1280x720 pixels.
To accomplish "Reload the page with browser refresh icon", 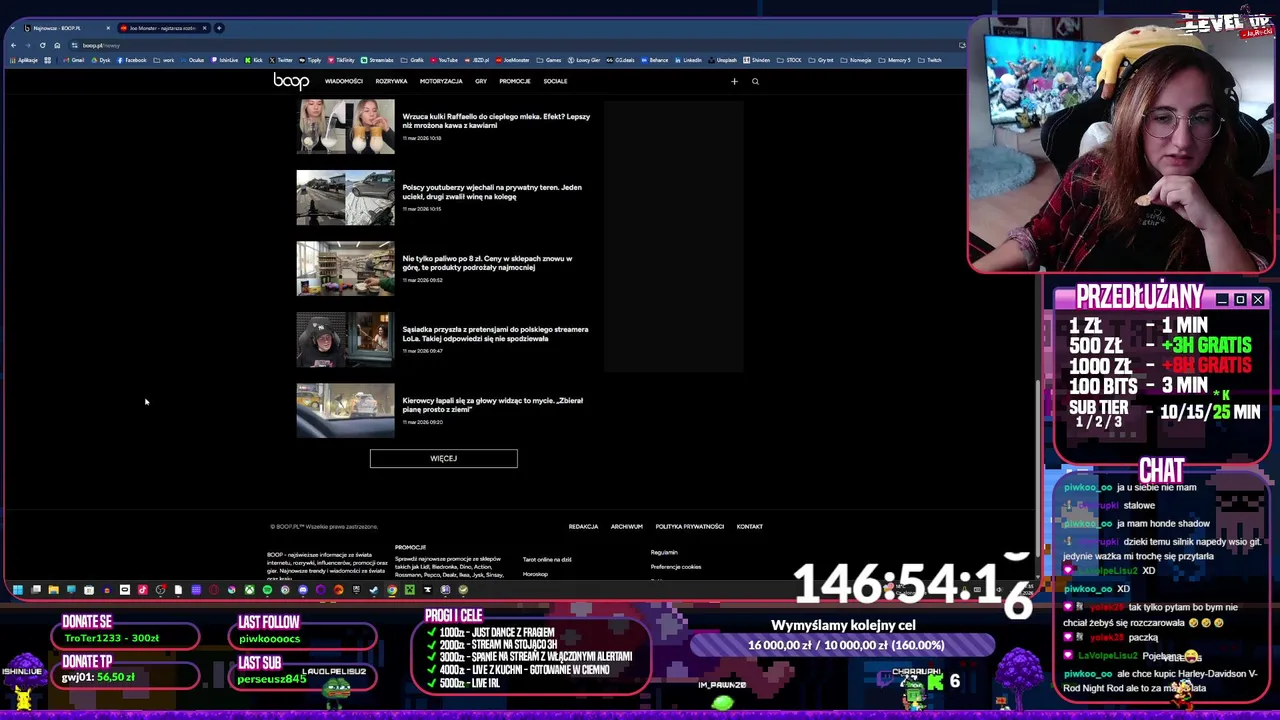I will 42,45.
